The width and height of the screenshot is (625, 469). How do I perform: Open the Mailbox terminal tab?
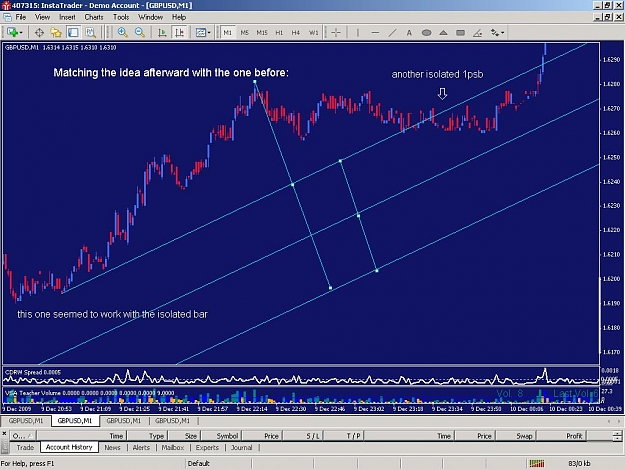[173, 447]
